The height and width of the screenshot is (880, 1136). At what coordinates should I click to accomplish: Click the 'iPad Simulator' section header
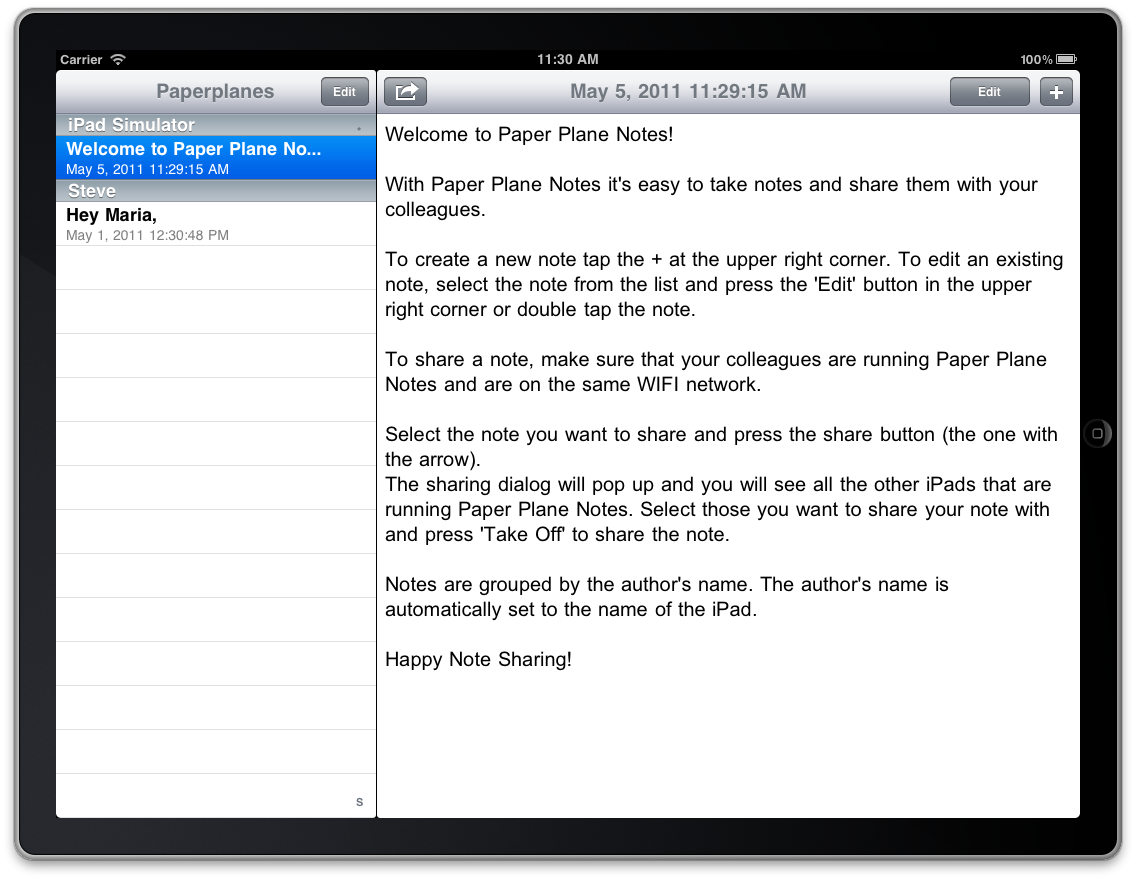point(130,125)
